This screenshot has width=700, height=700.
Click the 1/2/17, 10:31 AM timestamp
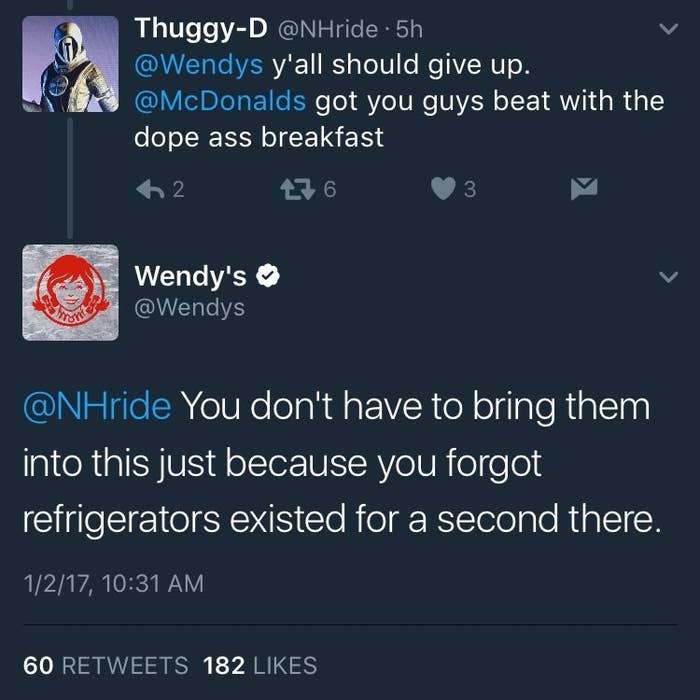click(x=113, y=583)
